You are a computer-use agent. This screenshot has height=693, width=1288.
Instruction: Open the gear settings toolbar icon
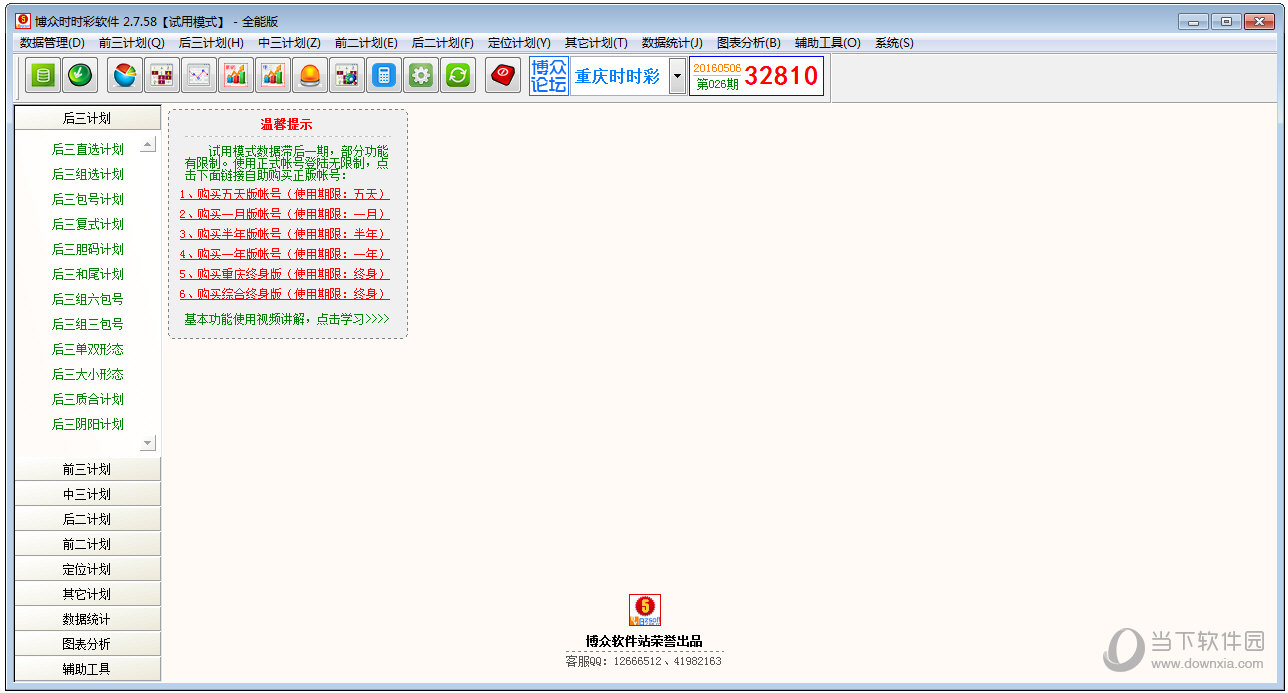point(421,75)
